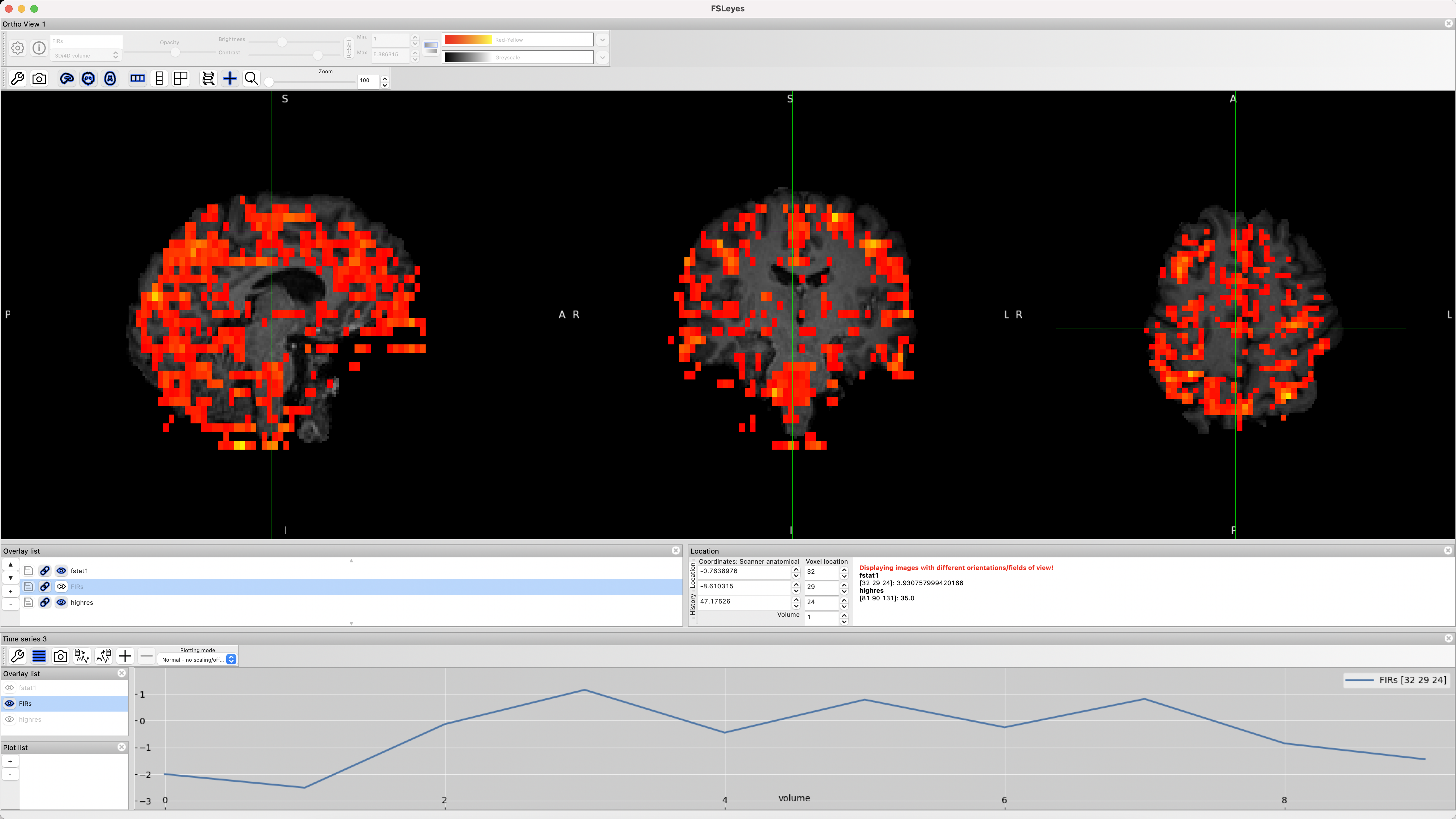Toggle sagittal canvas brain icon

pyautogui.click(x=67, y=79)
